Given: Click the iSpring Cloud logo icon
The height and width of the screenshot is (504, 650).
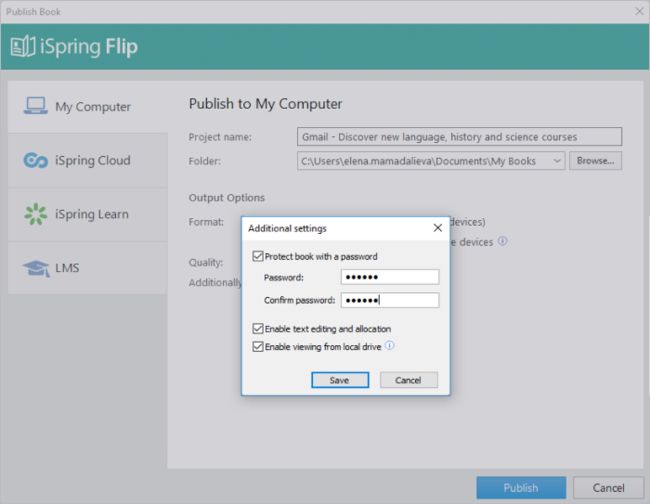Looking at the screenshot, I should point(36,160).
